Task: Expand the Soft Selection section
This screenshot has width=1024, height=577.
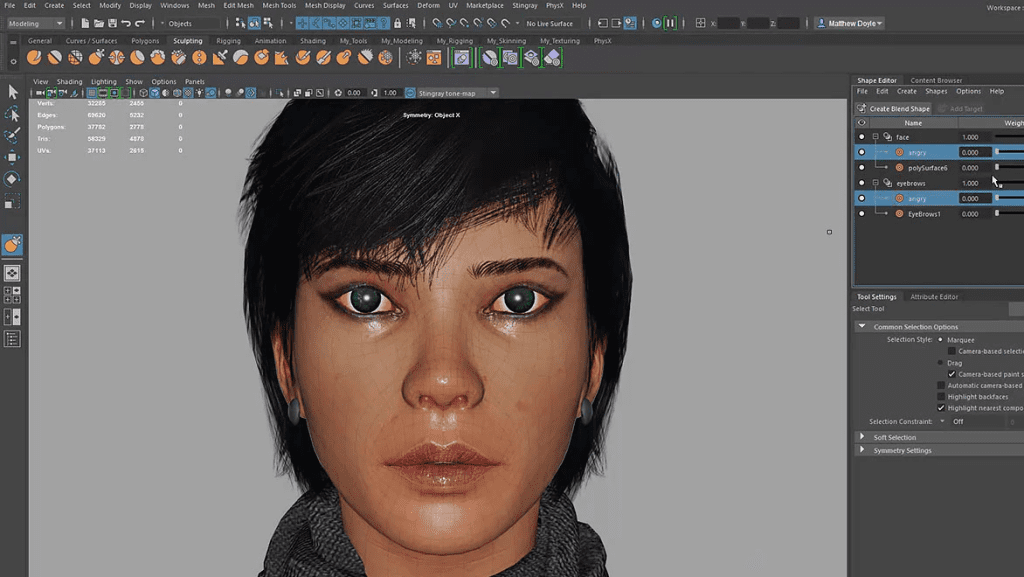Action: click(862, 437)
